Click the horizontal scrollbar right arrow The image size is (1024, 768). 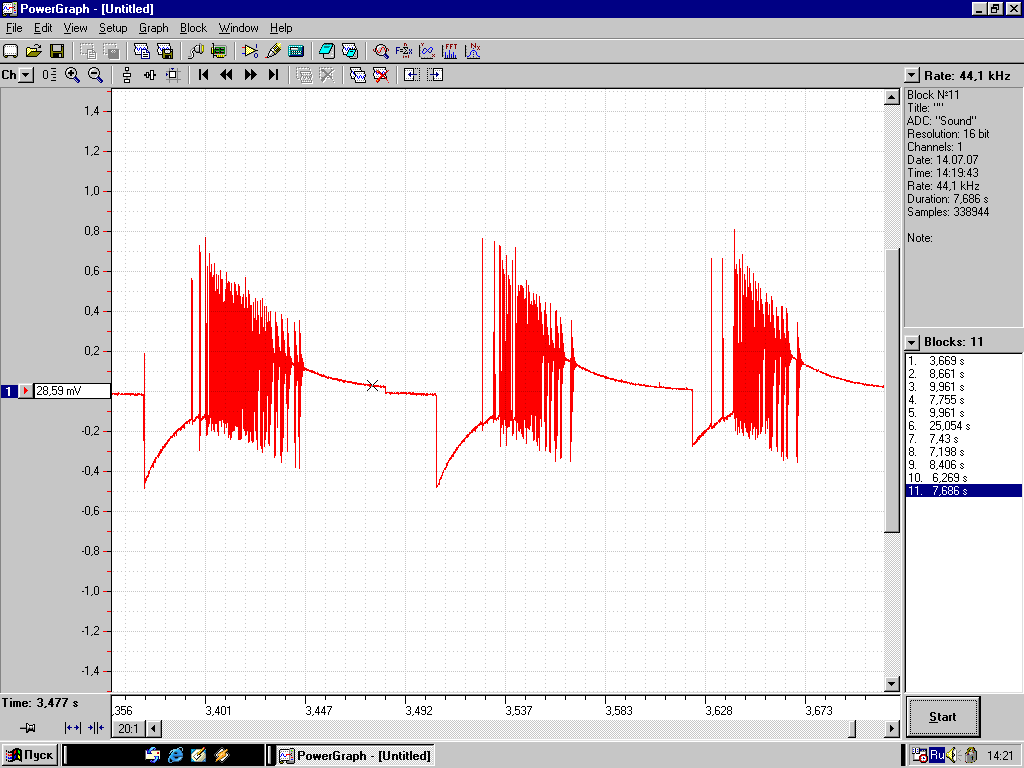pyautogui.click(x=891, y=728)
